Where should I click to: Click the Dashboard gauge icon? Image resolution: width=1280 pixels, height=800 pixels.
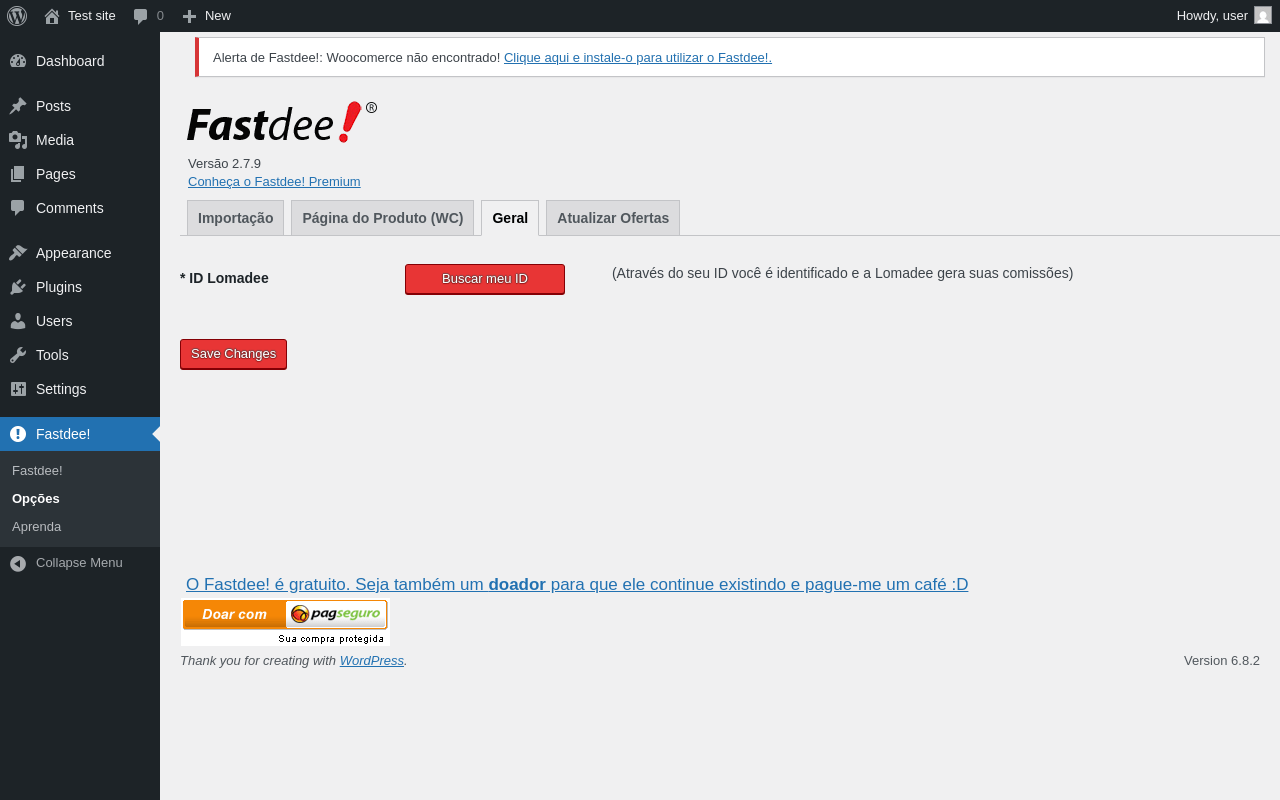pos(18,61)
